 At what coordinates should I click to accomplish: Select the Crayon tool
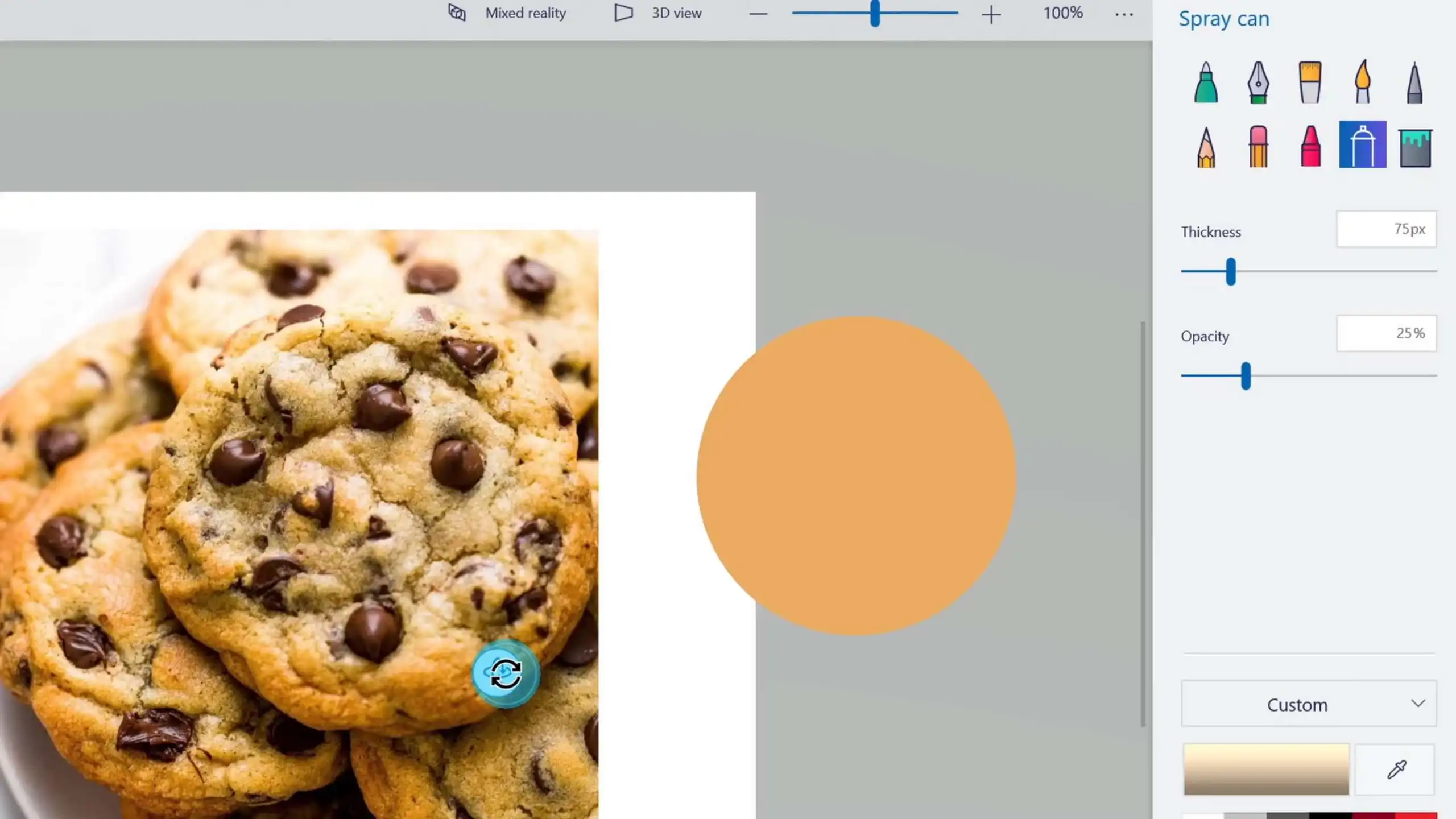[1310, 147]
